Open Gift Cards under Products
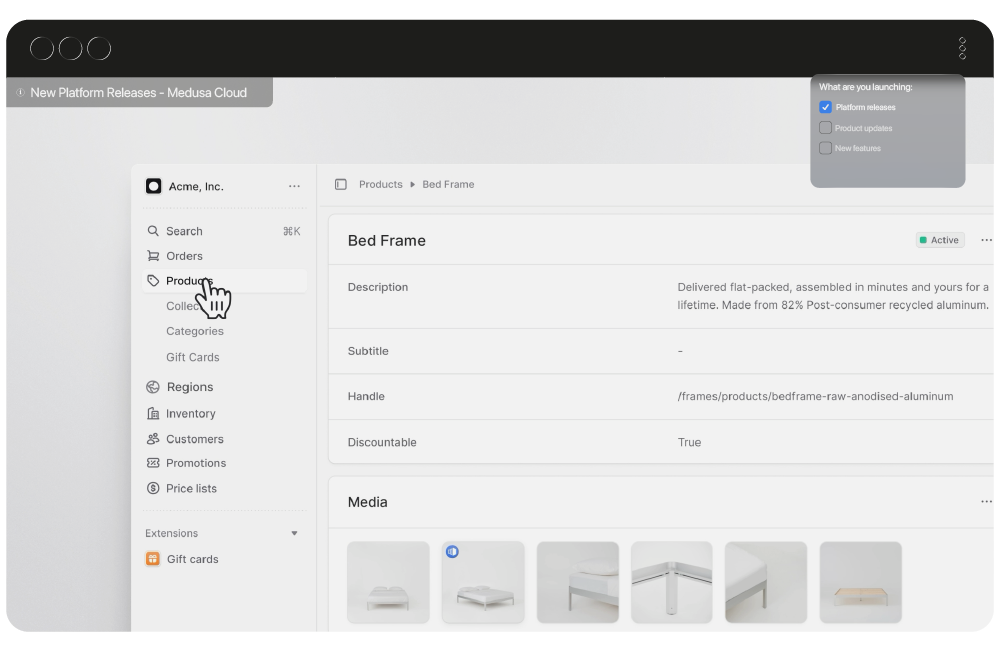Viewport: 1000px width, 650px height. [193, 357]
